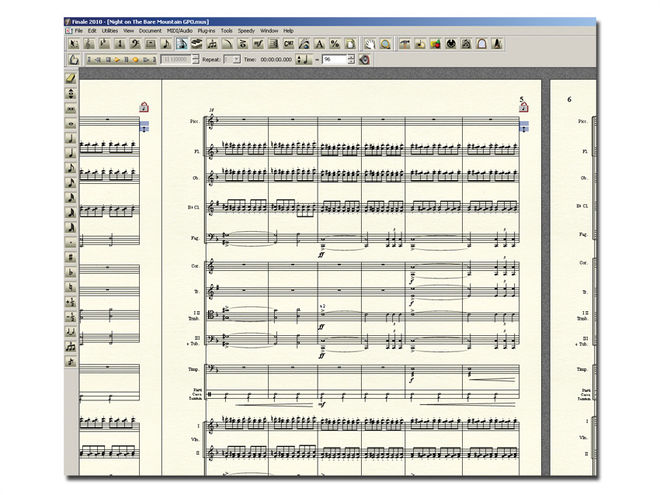Select the Articulation tool
The height and width of the screenshot is (495, 660).
(242, 44)
